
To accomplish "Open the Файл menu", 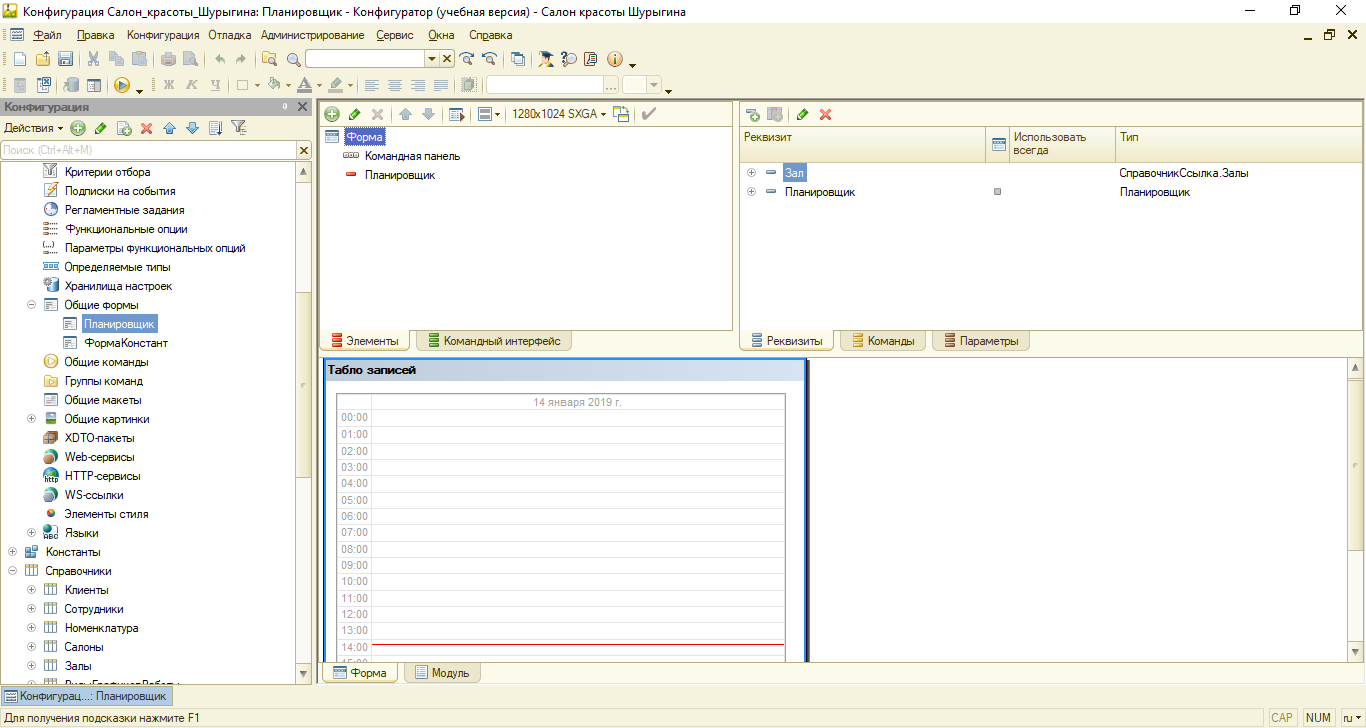I will (x=47, y=35).
